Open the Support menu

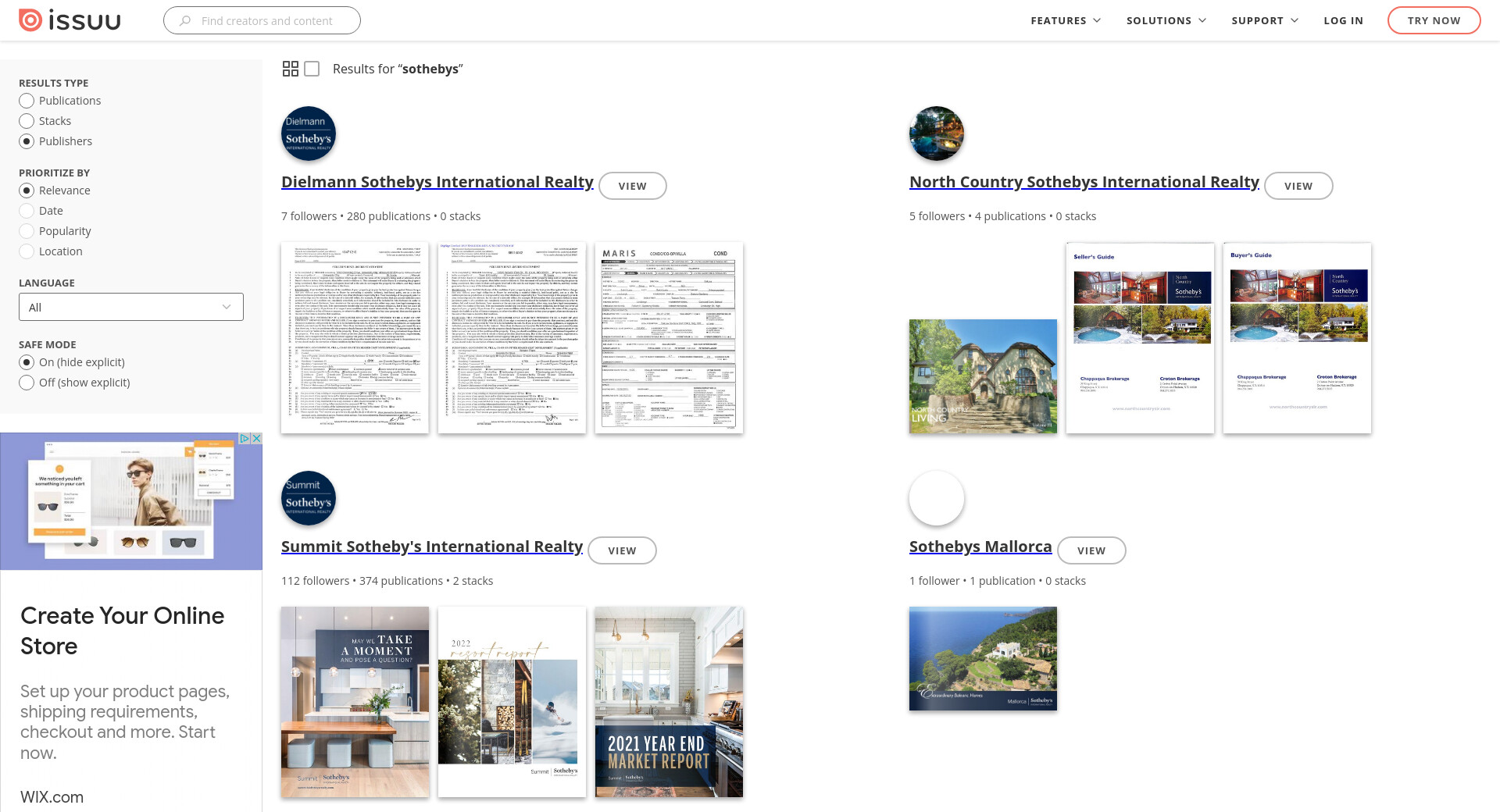pos(1264,20)
